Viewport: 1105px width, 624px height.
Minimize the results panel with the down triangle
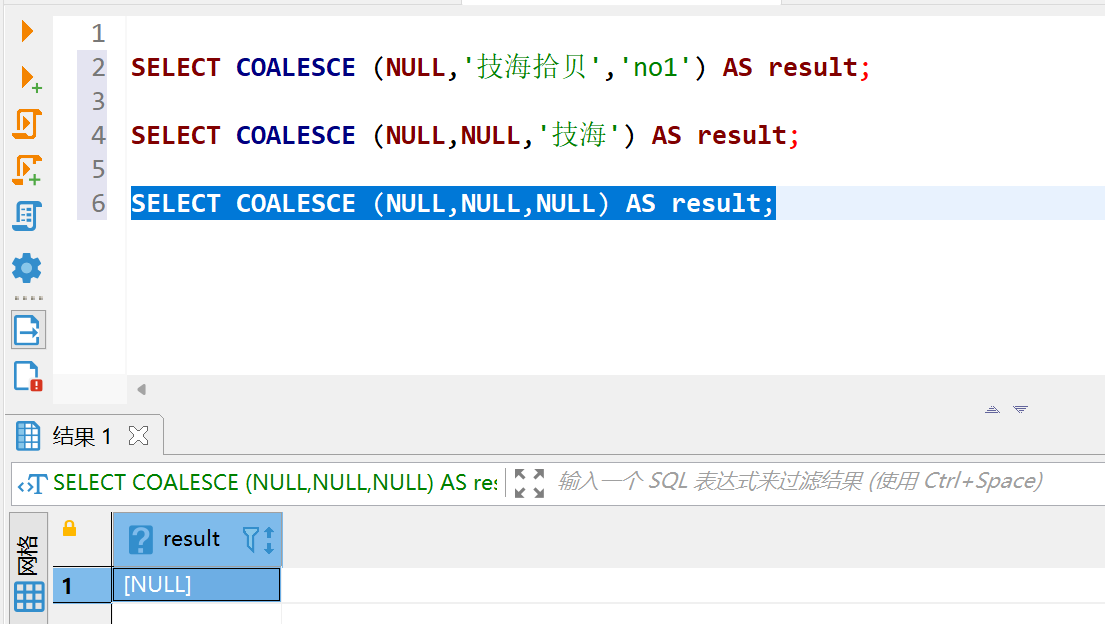coord(1020,410)
